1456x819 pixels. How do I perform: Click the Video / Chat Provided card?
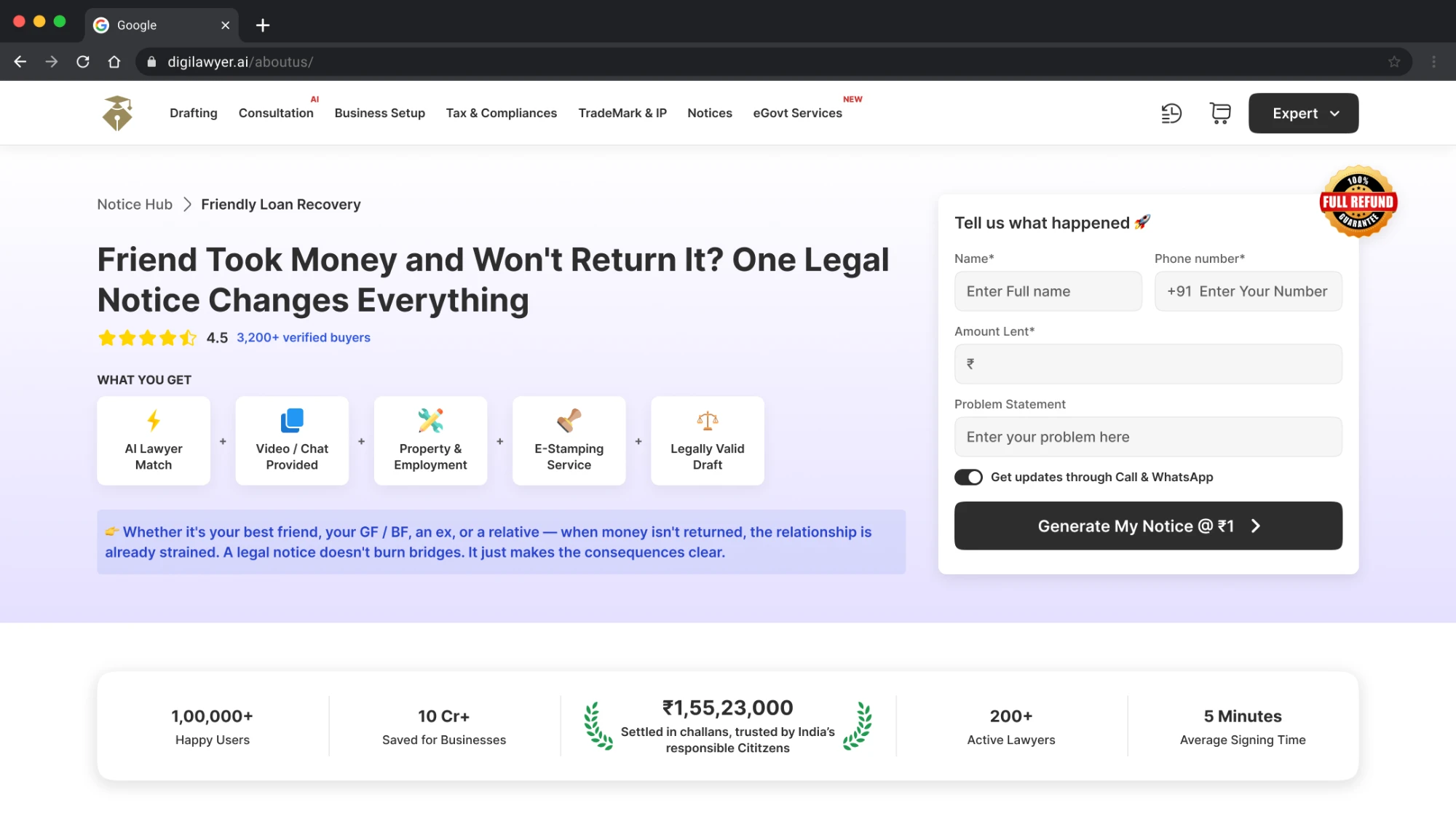(292, 440)
